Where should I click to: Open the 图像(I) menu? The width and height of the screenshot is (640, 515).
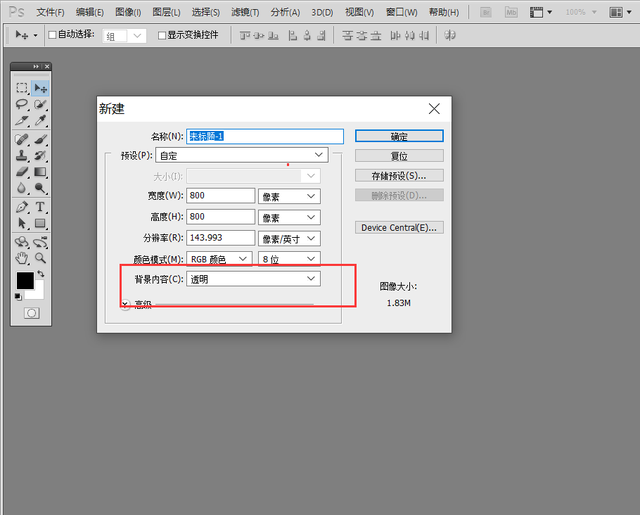(x=128, y=13)
